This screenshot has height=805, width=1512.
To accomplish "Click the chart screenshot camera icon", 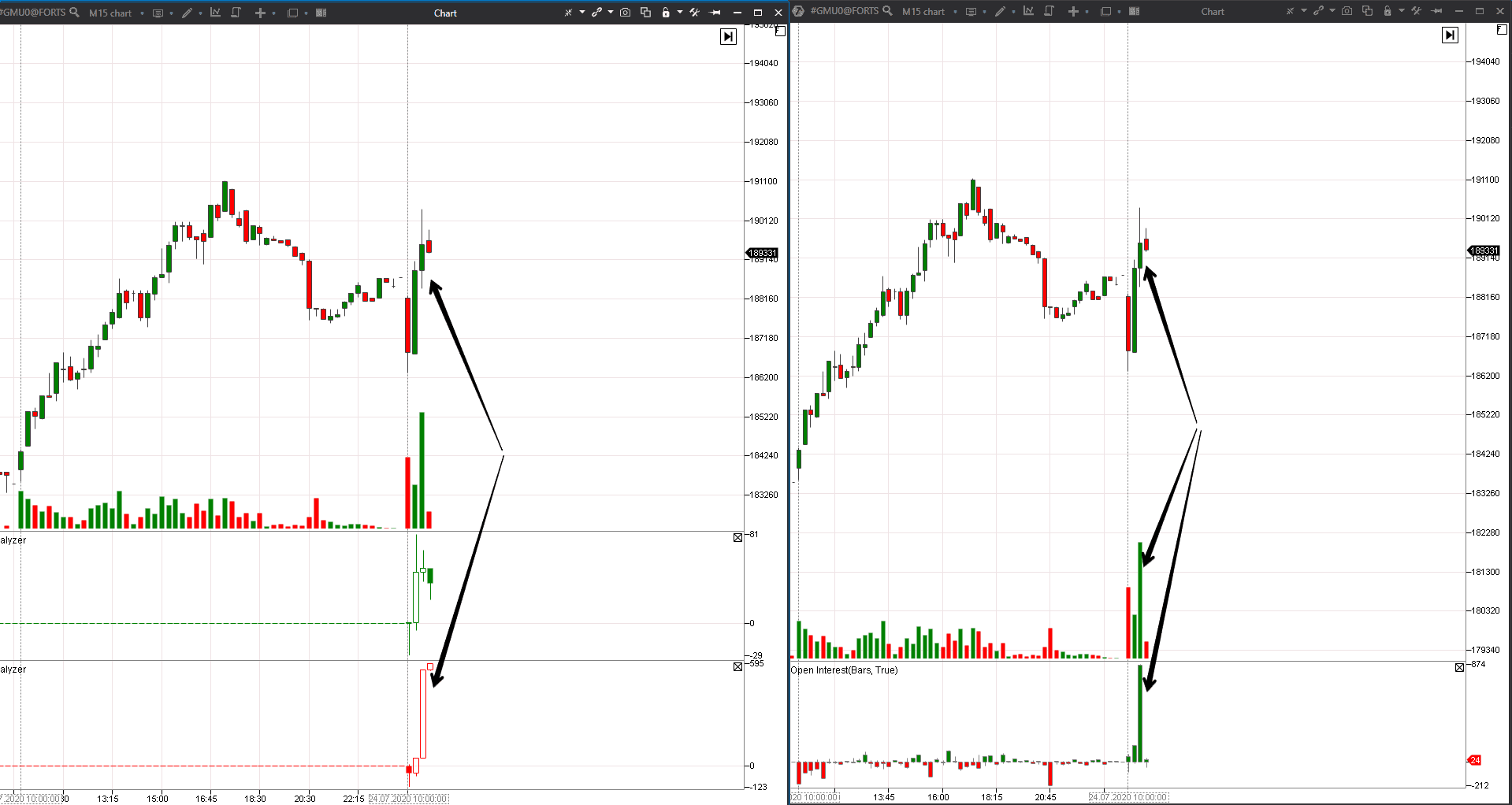I will 626,12.
